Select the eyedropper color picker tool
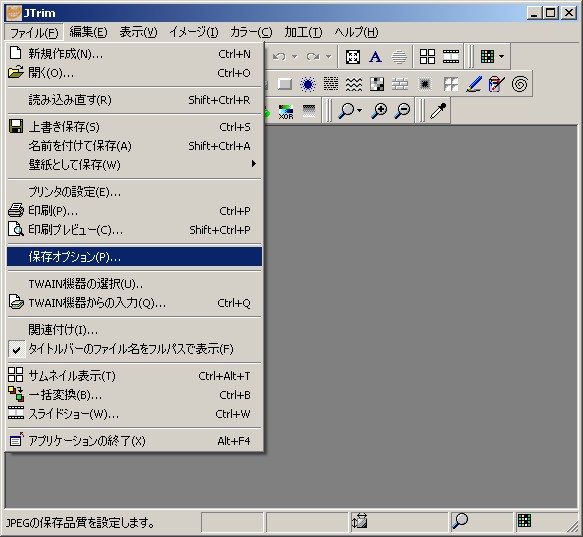 [438, 111]
